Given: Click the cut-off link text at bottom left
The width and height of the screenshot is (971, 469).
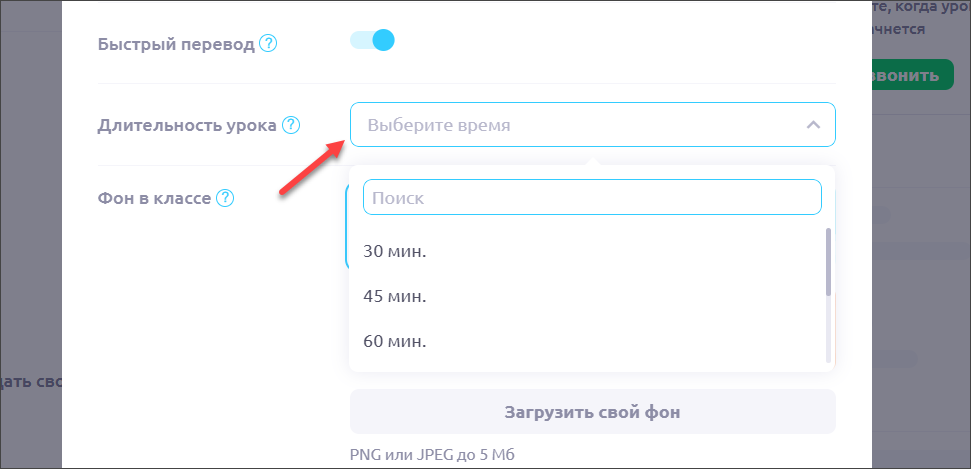Looking at the screenshot, I should pos(30,384).
